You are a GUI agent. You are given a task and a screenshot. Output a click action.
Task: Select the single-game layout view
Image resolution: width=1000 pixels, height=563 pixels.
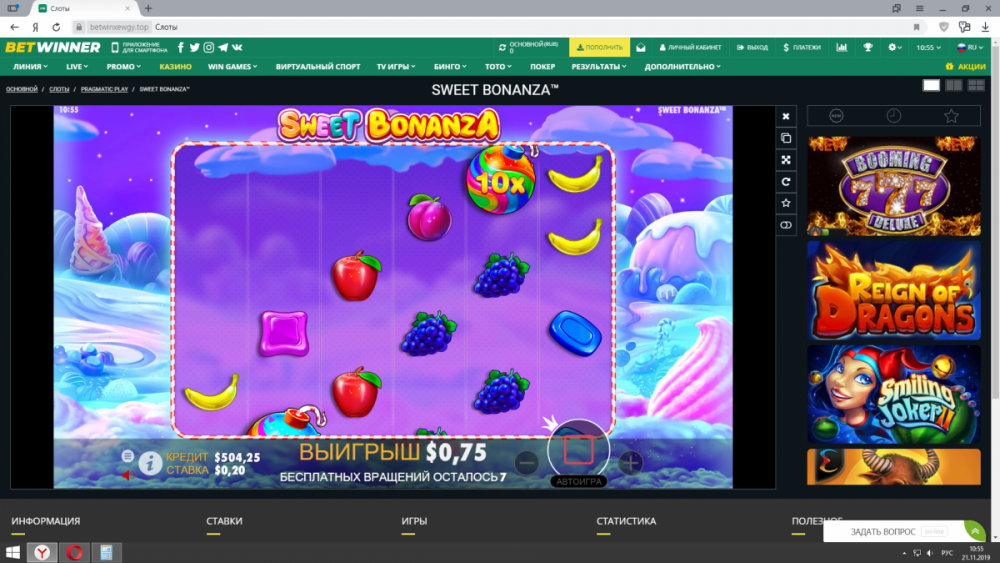pos(931,86)
